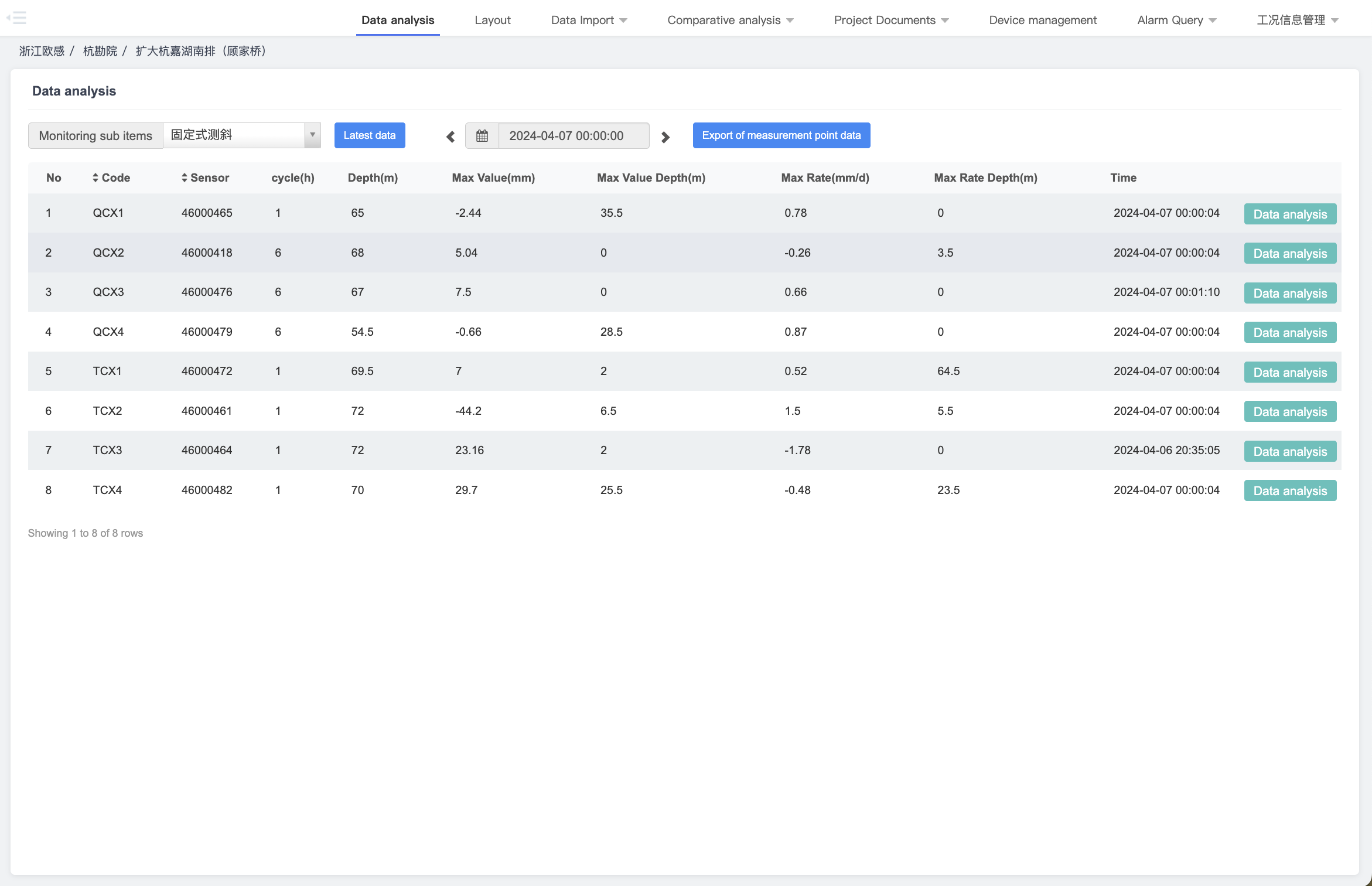Open Data analysis for TCX2
This screenshot has width=1372, height=886.
point(1290,411)
